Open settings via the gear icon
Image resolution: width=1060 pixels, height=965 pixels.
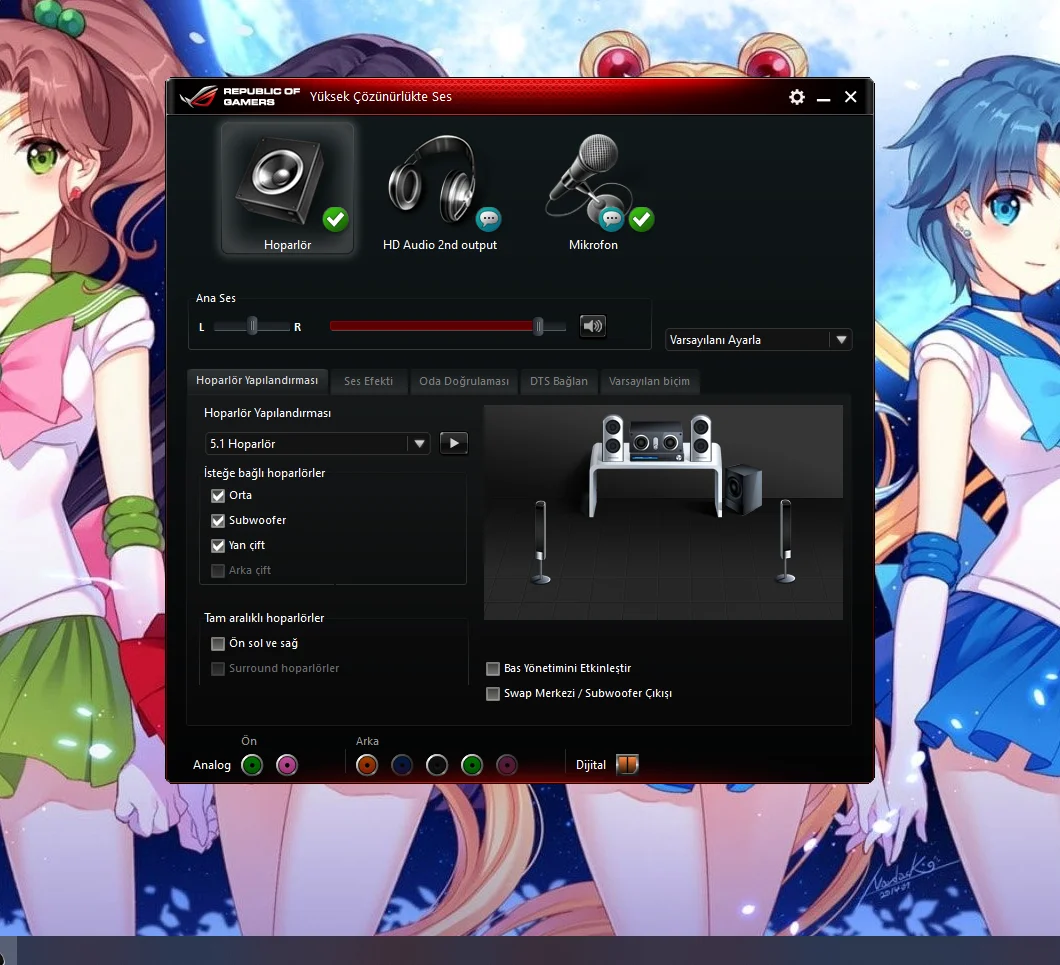[x=797, y=97]
